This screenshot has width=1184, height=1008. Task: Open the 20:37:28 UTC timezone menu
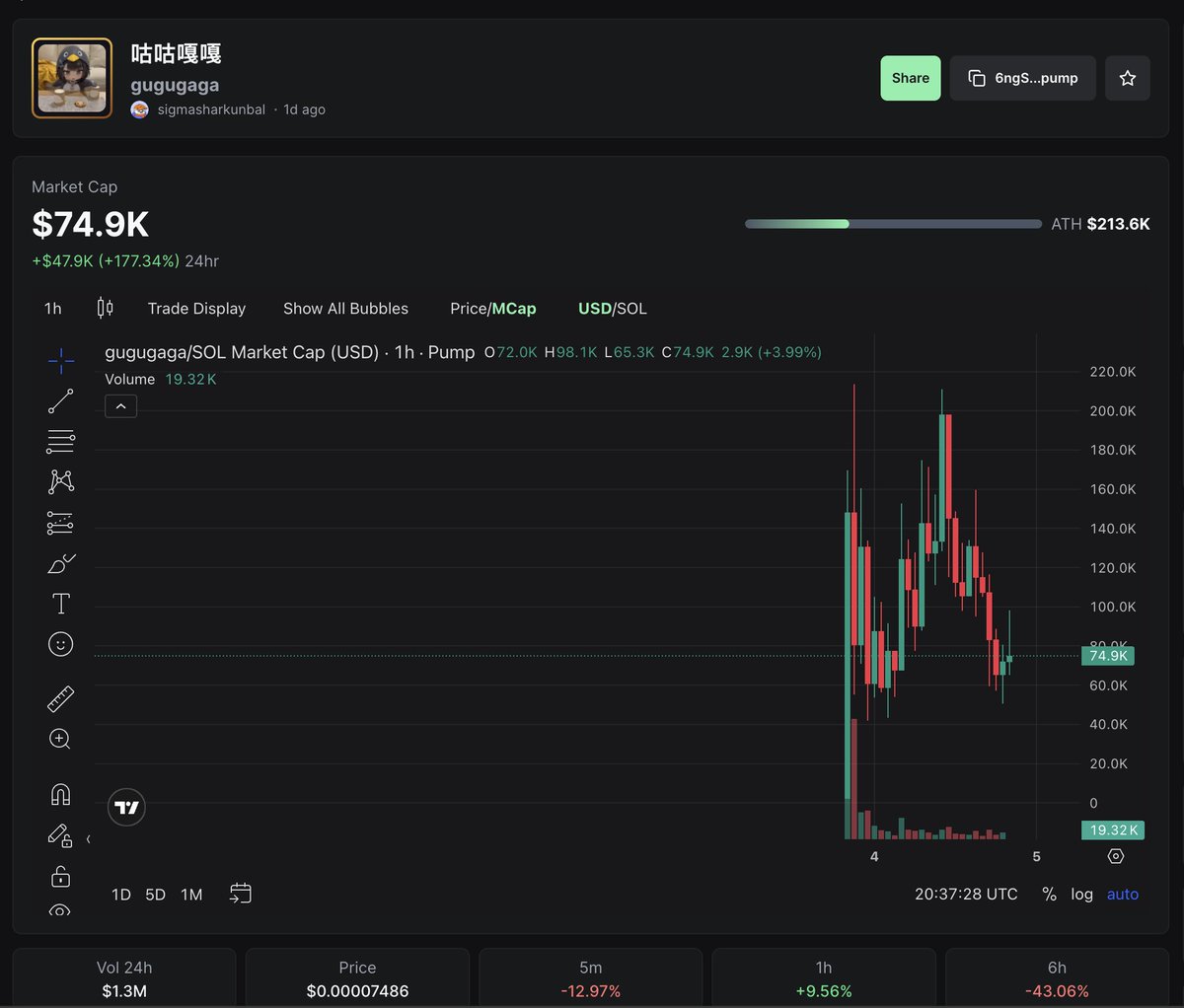tap(966, 894)
